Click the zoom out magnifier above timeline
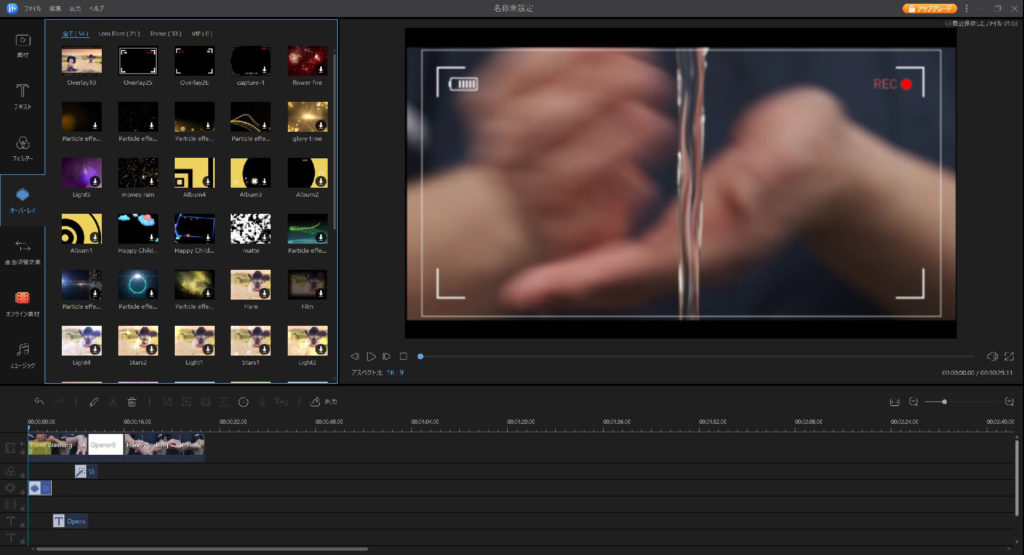 coord(914,402)
